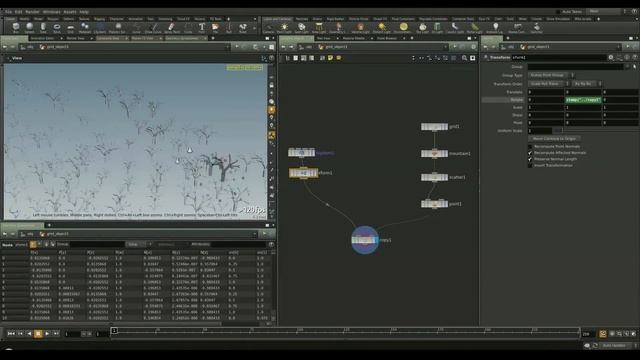Select the Volume Light shelf tool

click(x=360, y=28)
